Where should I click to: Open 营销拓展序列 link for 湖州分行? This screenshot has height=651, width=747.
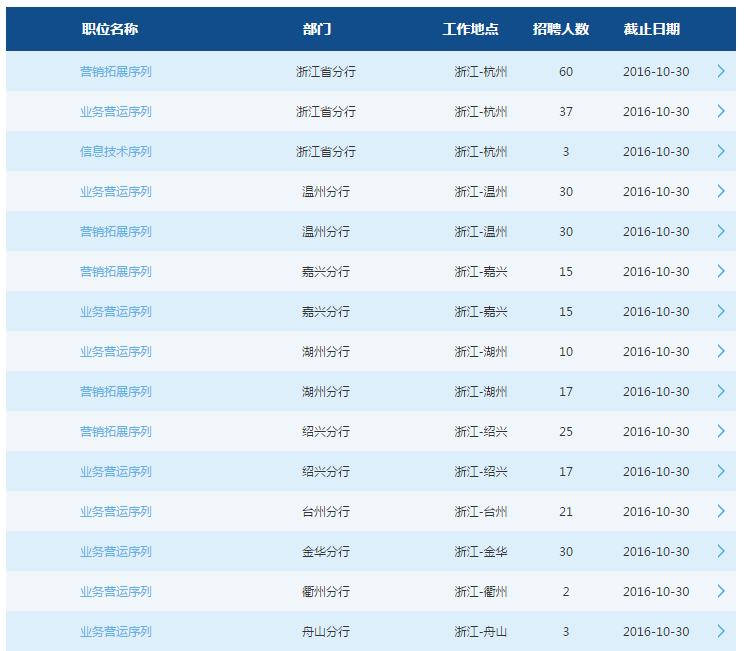(116, 392)
